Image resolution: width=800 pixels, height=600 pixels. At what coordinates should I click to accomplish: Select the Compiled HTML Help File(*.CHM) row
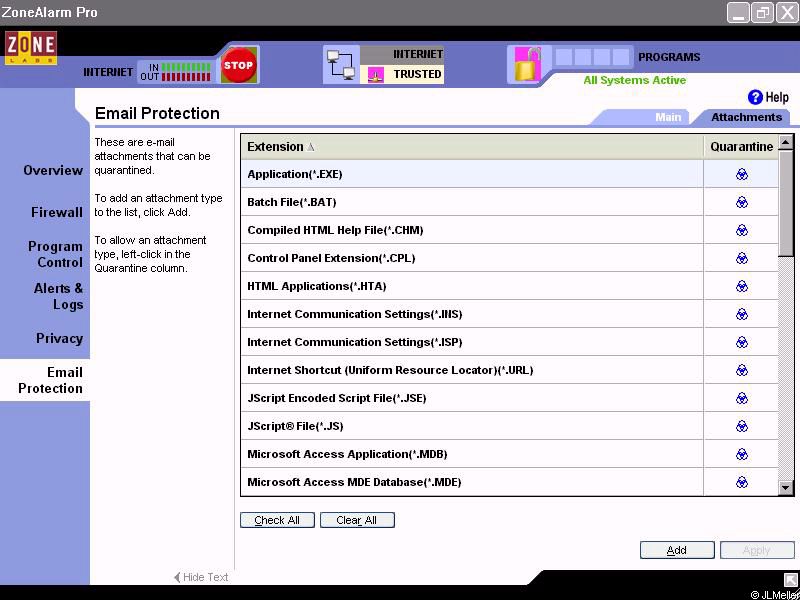(x=472, y=231)
